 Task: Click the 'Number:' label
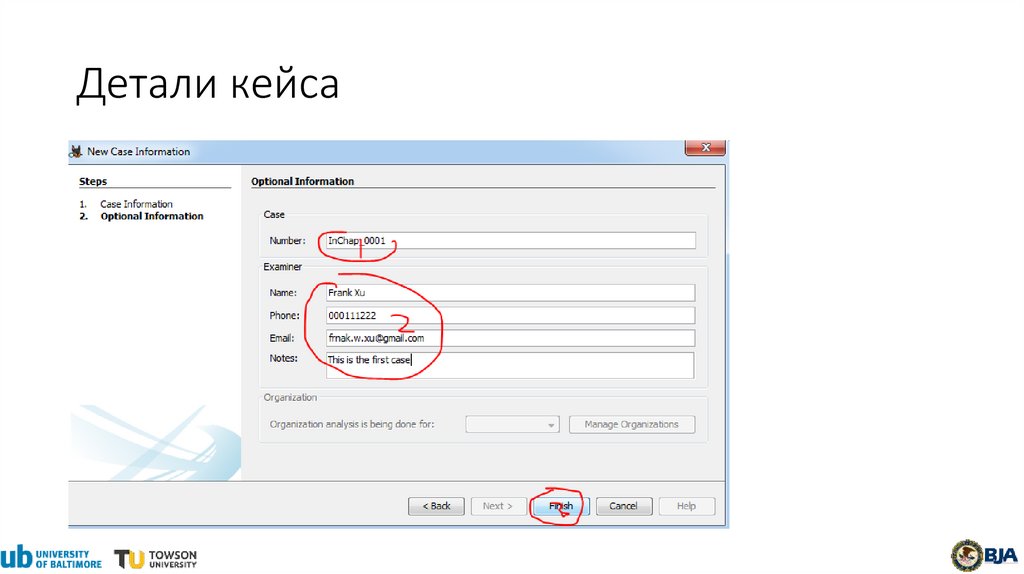(x=287, y=240)
